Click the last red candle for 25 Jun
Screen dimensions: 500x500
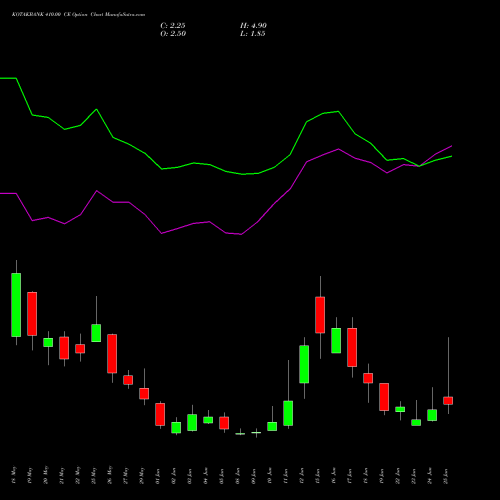click(448, 401)
